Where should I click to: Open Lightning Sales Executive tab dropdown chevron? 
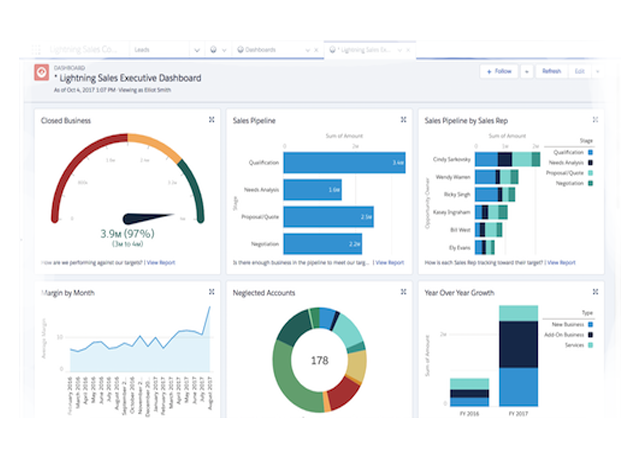(400, 50)
